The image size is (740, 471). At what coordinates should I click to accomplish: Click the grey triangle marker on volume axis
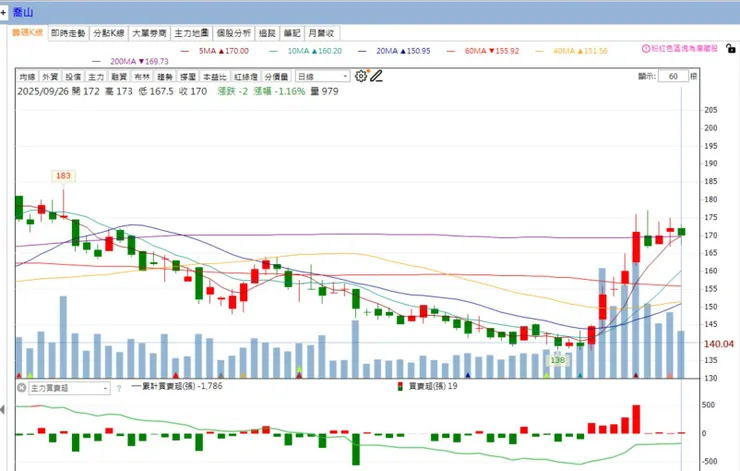point(220,376)
